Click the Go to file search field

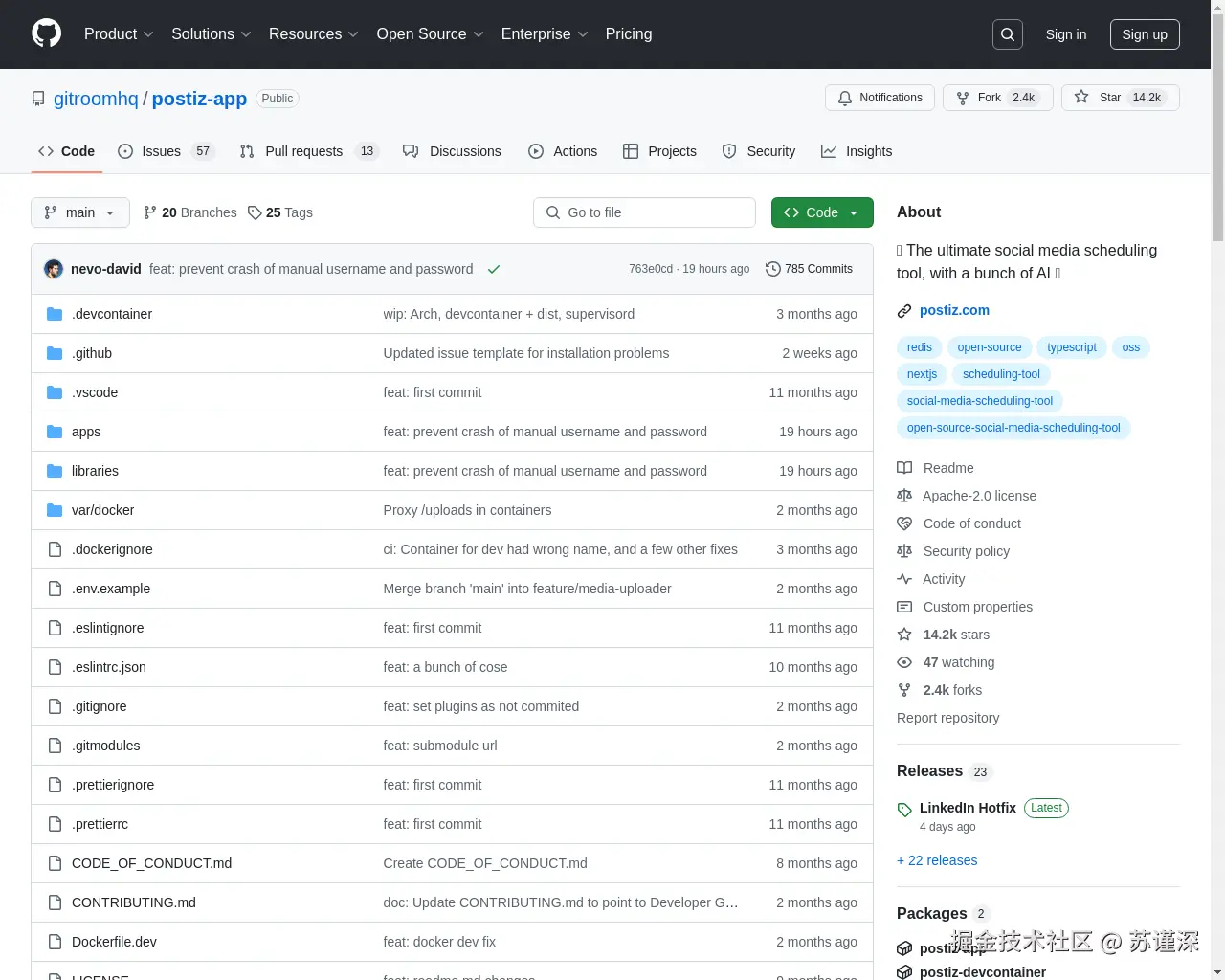(x=644, y=212)
